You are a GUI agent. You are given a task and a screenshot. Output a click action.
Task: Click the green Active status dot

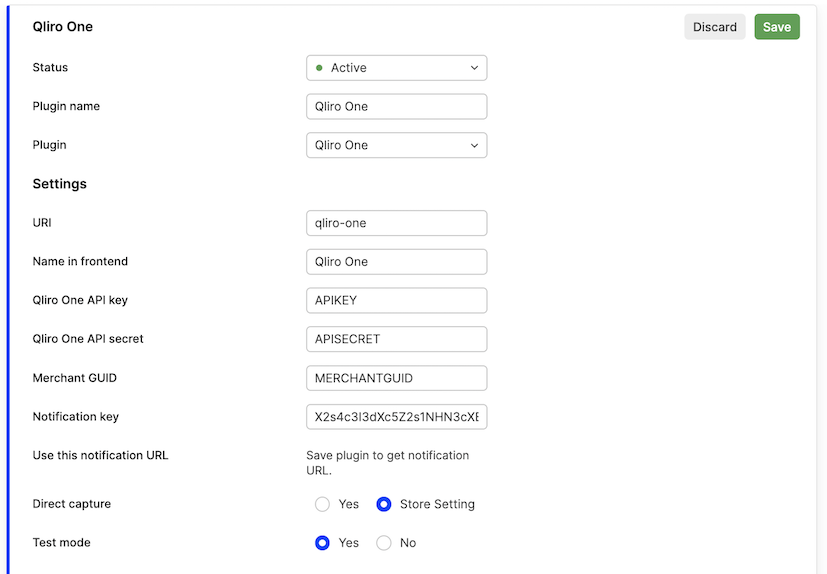[x=319, y=68]
